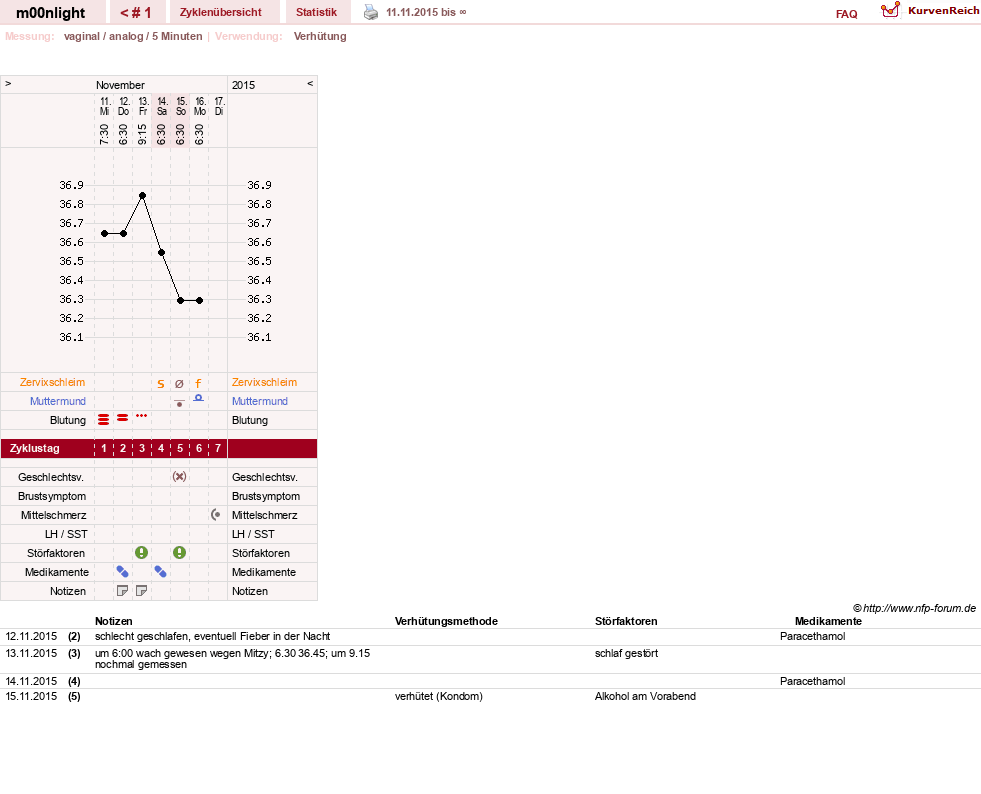Screen dimensions: 981x794
Task: Click the Verhütungsmethode column header
Action: coord(446,621)
